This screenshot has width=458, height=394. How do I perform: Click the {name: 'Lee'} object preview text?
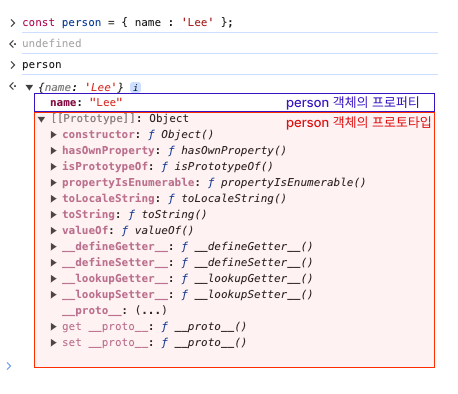pyautogui.click(x=81, y=87)
